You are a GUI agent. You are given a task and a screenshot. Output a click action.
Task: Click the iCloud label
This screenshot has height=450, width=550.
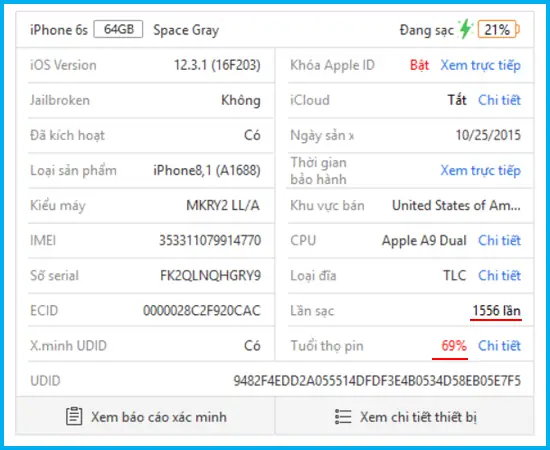point(310,100)
